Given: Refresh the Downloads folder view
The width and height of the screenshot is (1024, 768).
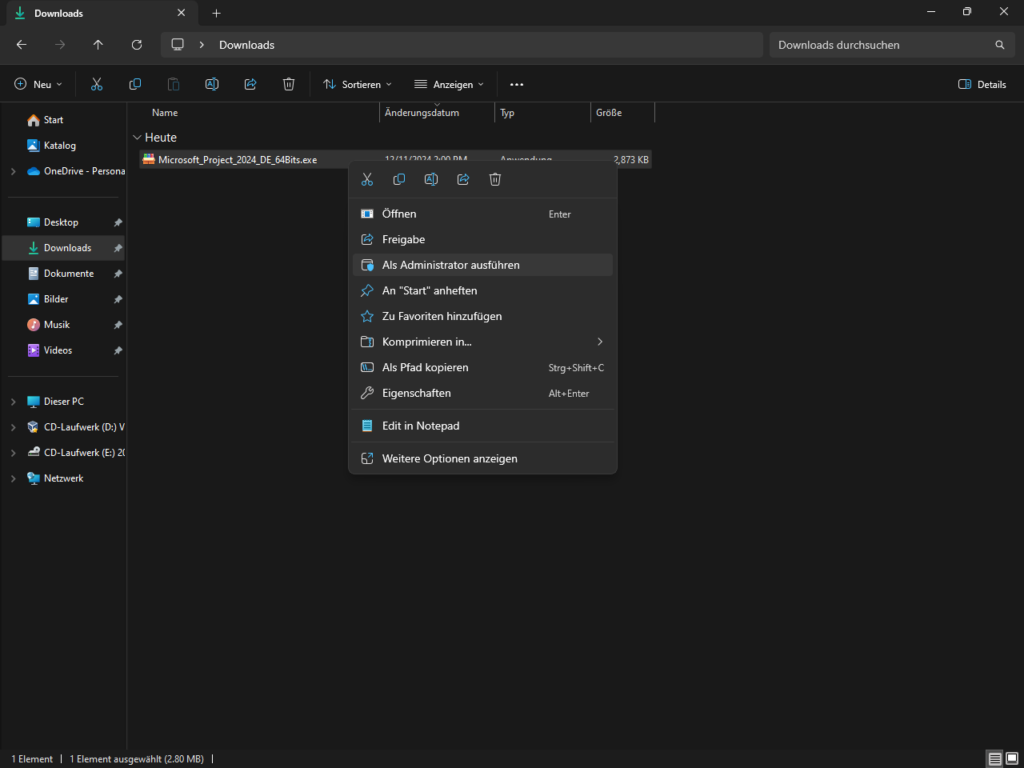Looking at the screenshot, I should pos(136,45).
